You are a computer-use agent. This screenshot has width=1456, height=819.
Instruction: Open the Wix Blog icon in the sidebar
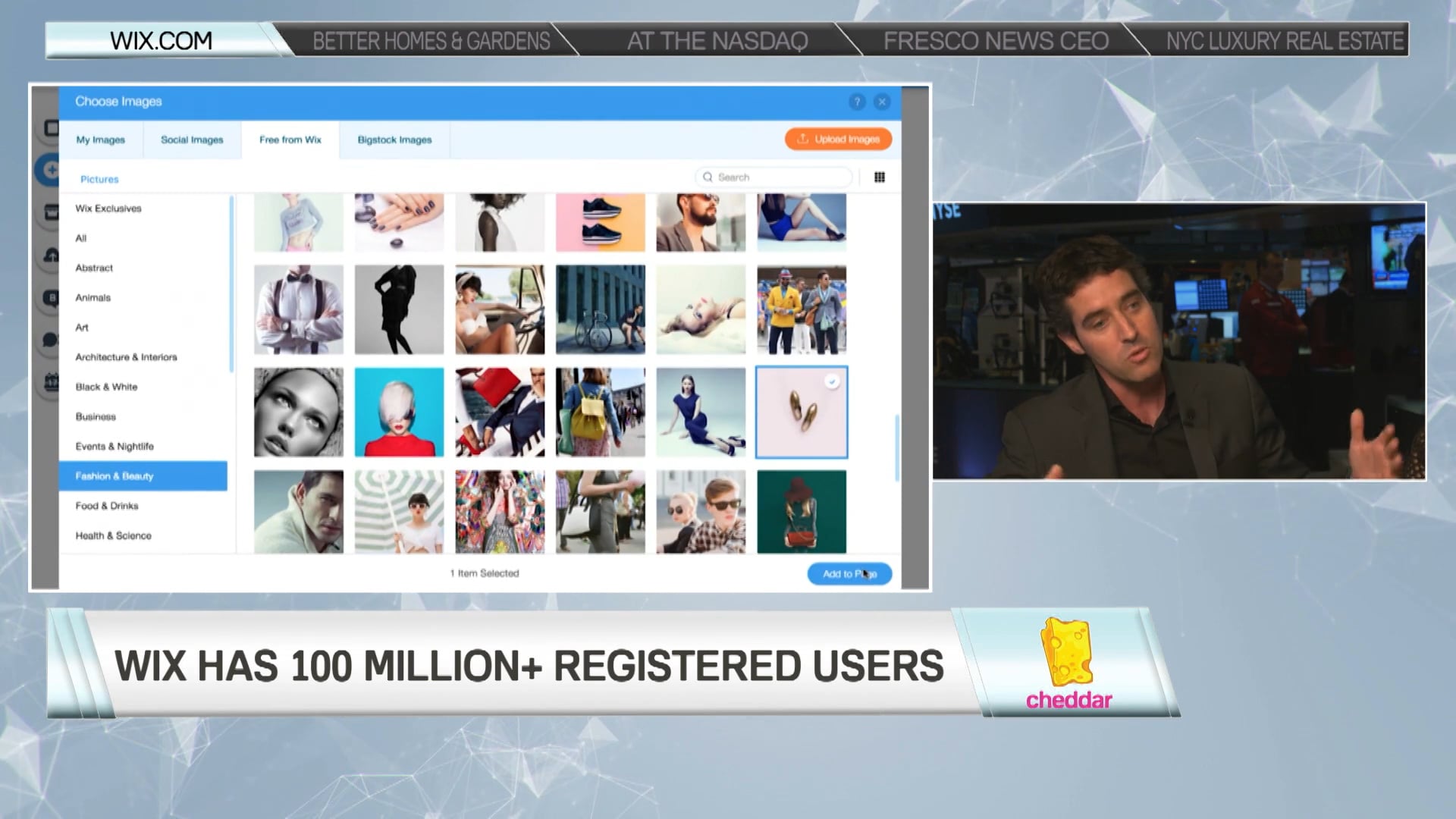point(52,297)
